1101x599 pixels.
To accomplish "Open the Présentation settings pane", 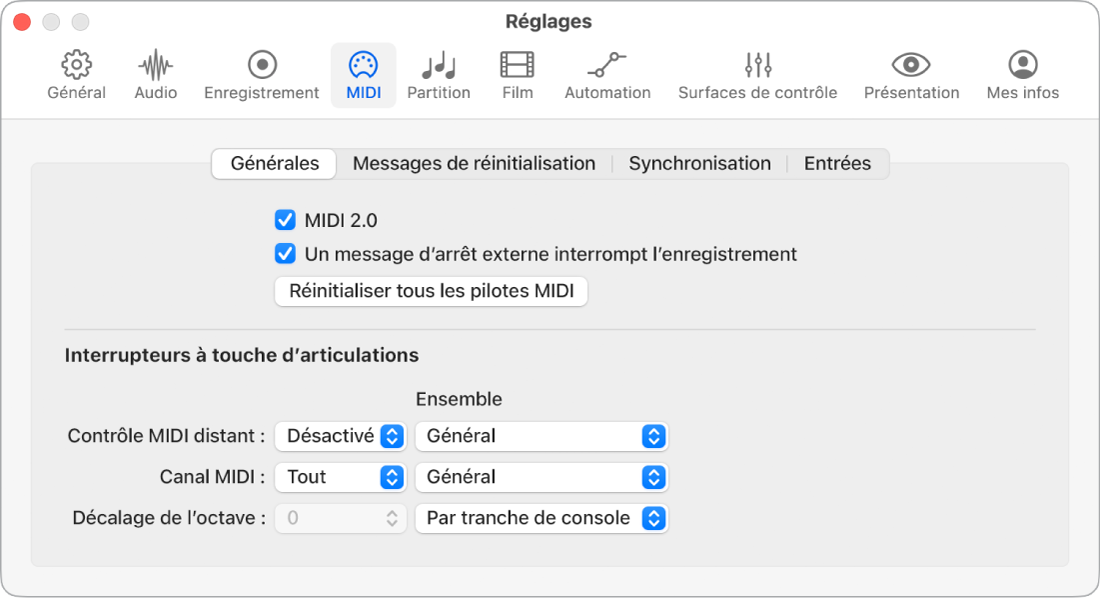I will click(x=911, y=74).
